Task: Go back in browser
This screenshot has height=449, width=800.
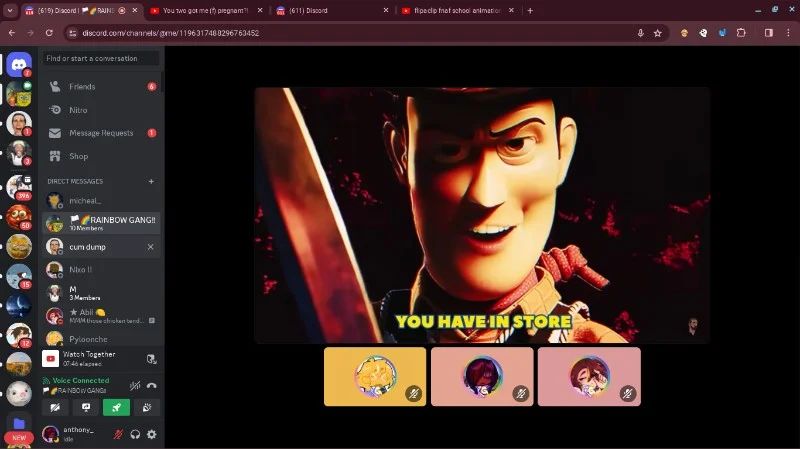Action: coord(12,33)
